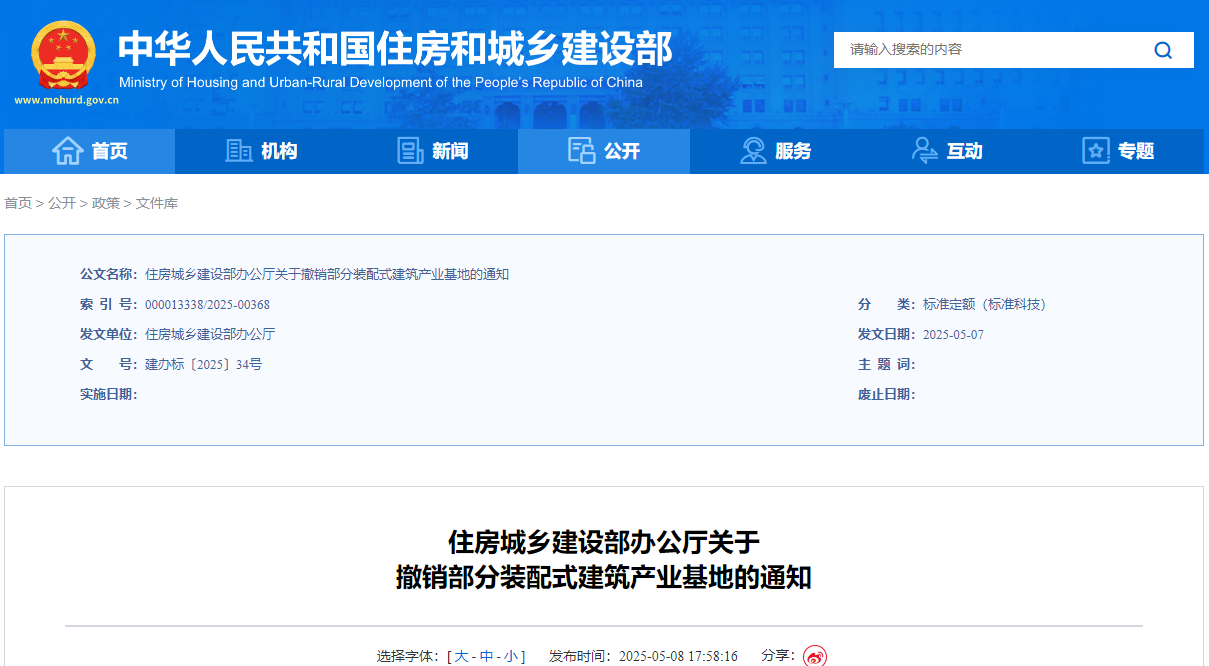Click the headset person icon beside 服务
This screenshot has height=666, width=1209.
click(753, 151)
